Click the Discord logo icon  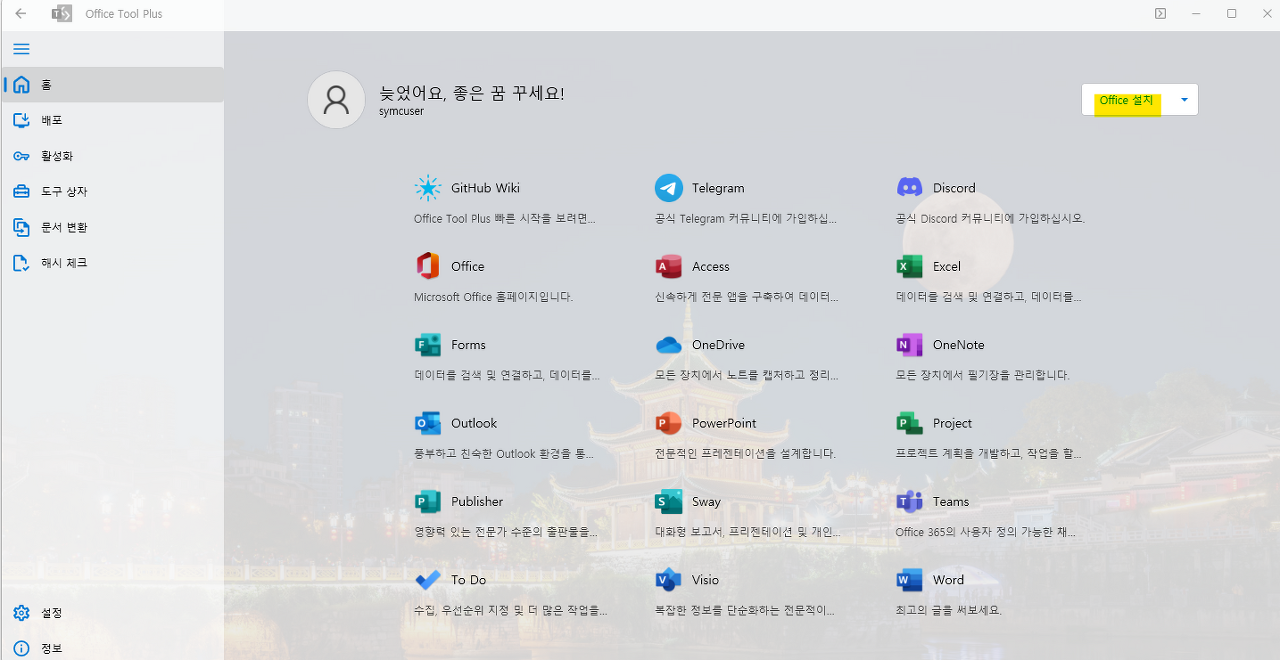[x=909, y=188]
